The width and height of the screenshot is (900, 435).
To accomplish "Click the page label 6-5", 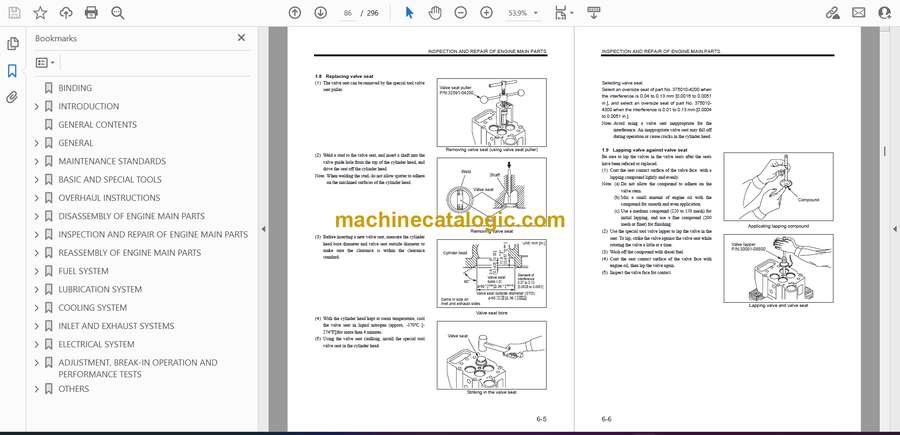I will click(x=541, y=419).
